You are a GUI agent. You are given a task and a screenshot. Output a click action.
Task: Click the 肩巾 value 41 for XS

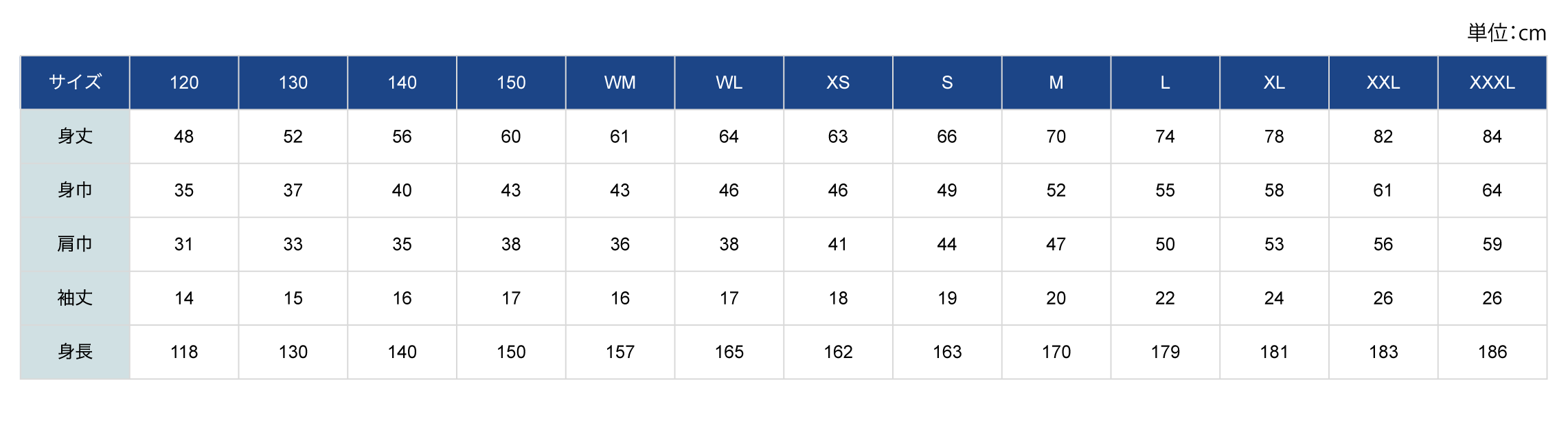coord(838,244)
